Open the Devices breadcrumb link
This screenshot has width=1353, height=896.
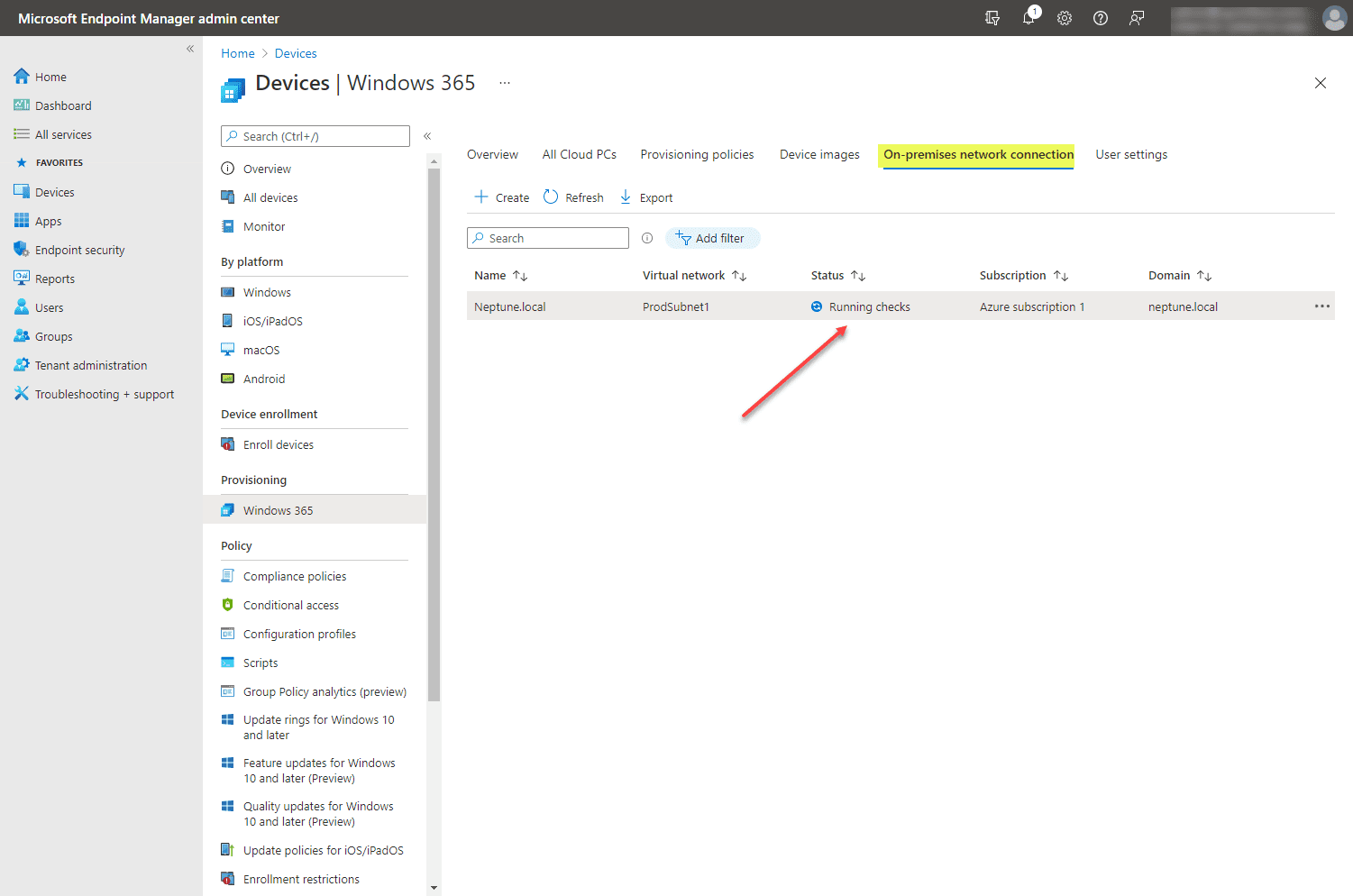296,53
